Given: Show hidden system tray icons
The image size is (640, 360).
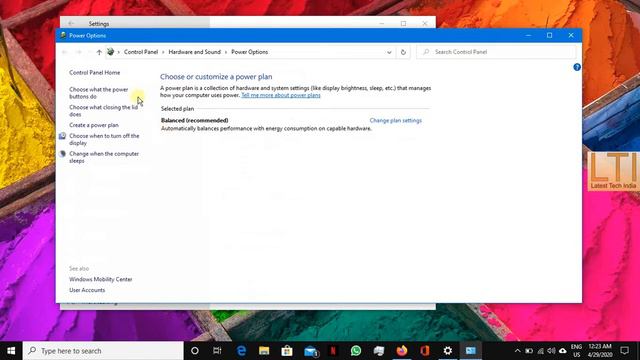Looking at the screenshot, I should [518, 351].
